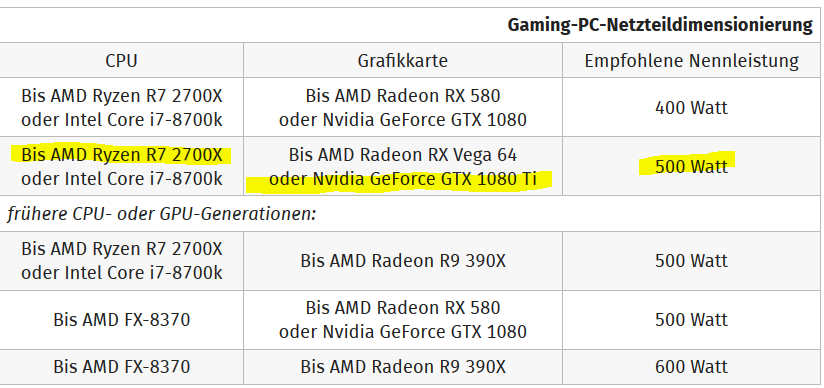This screenshot has width=824, height=388.
Task: Click the first row's Bis AMD Radeon RX 580 text
Action: coord(403,96)
